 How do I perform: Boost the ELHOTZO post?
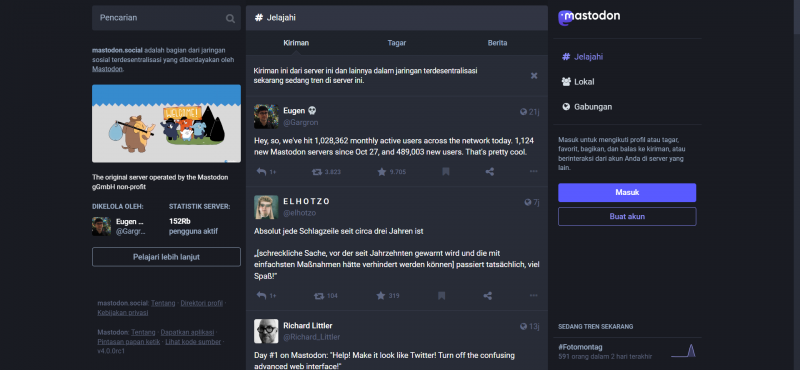pos(319,295)
